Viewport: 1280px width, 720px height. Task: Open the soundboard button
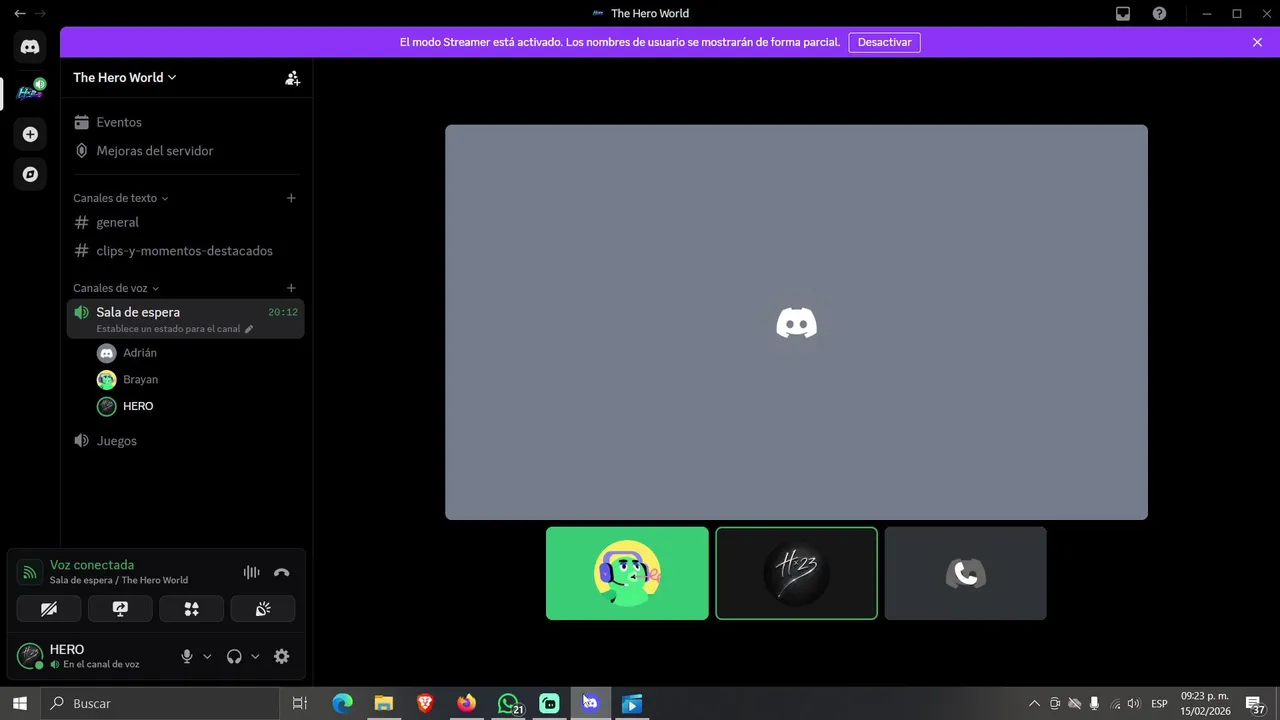tap(263, 609)
